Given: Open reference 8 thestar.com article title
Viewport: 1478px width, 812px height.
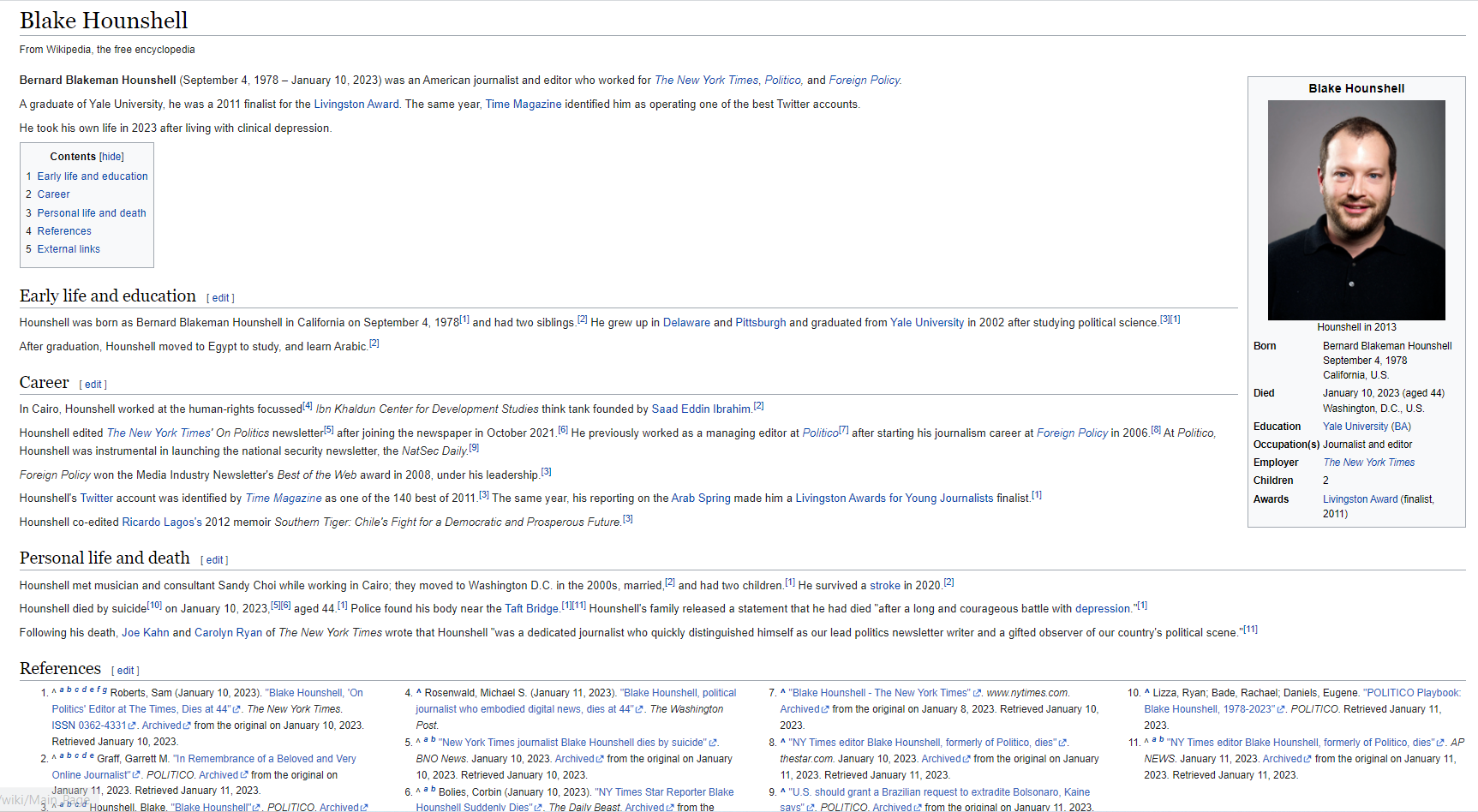Looking at the screenshot, I should pos(922,743).
